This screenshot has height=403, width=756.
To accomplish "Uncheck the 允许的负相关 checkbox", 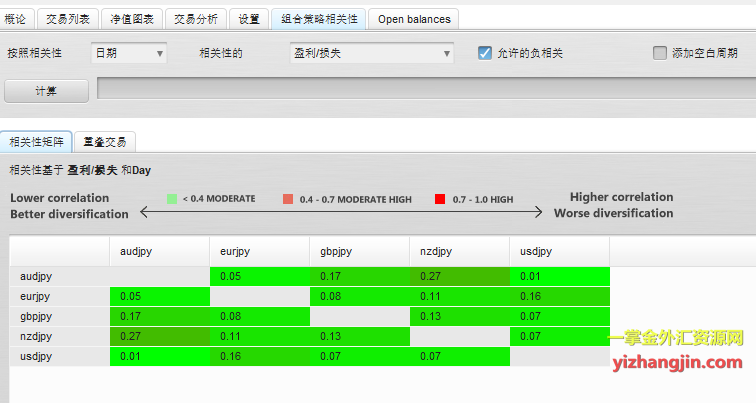I will coord(485,53).
